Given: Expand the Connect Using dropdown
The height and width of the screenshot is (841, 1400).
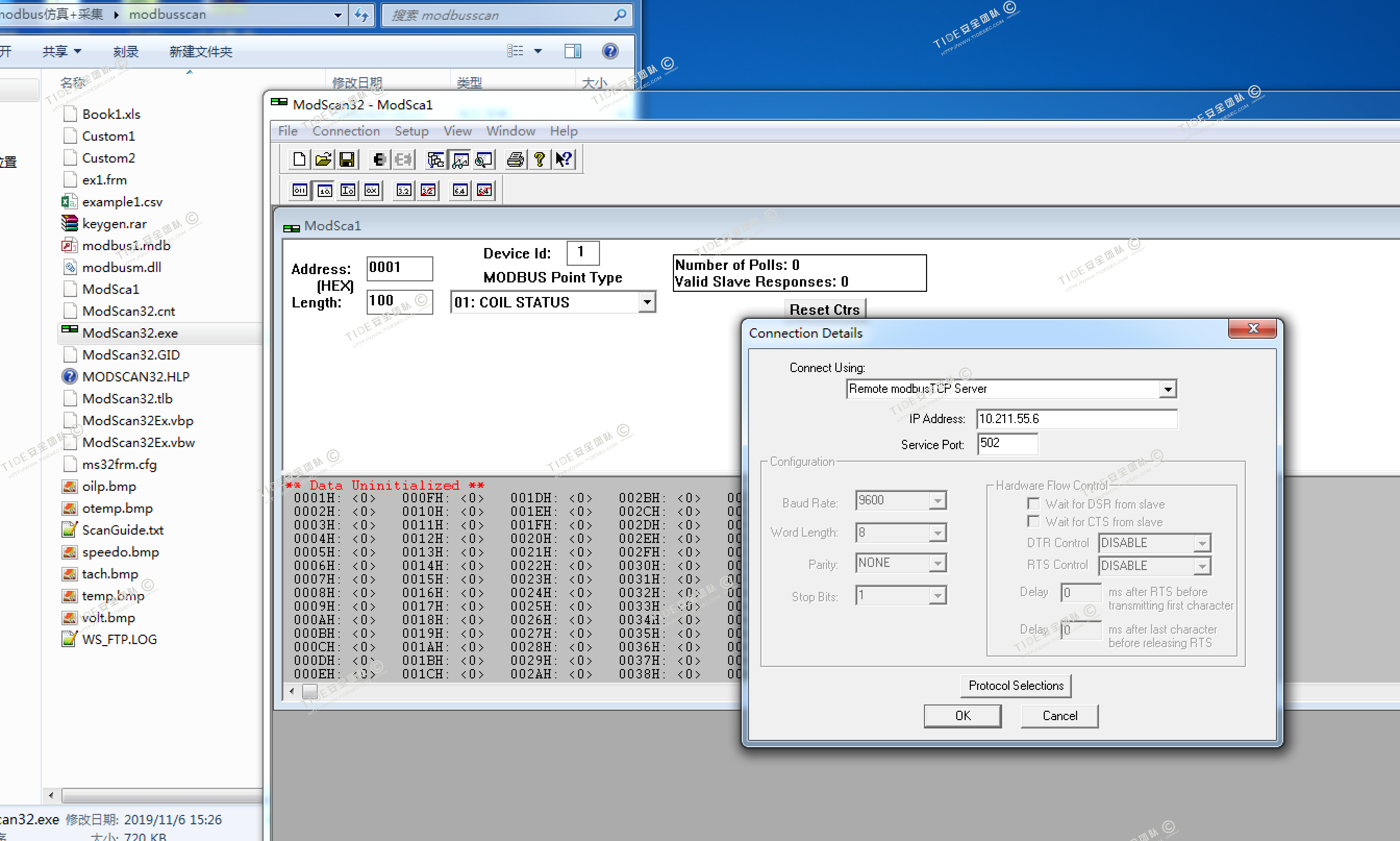Looking at the screenshot, I should coord(1167,389).
